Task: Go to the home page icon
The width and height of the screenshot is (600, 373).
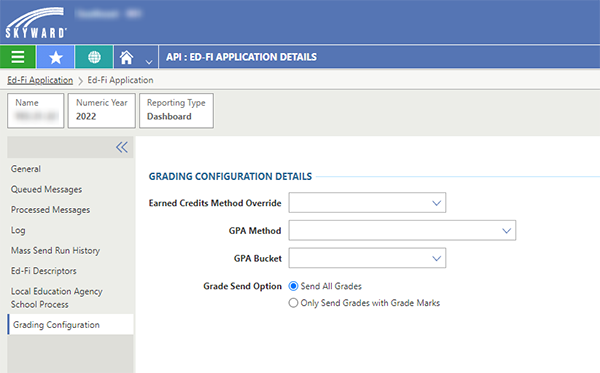Action: (x=126, y=57)
